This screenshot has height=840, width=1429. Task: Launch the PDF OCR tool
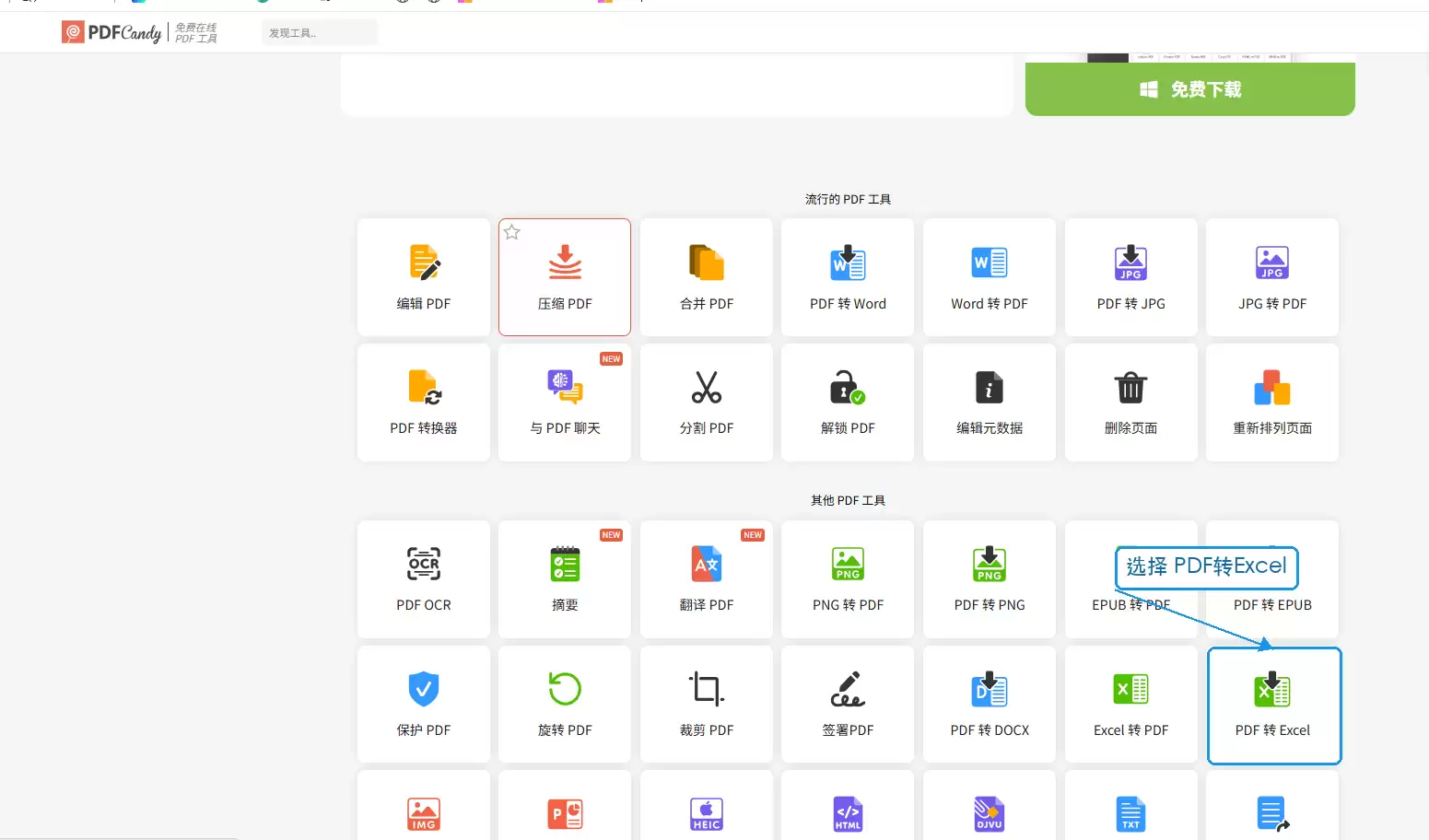[424, 579]
